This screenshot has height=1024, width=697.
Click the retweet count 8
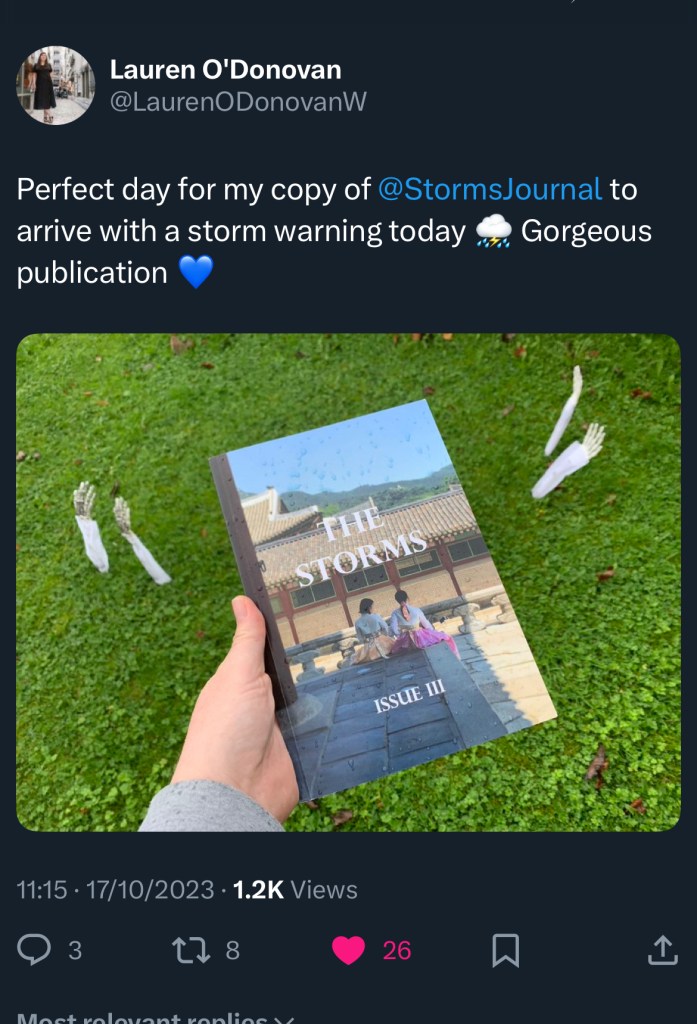pos(232,950)
